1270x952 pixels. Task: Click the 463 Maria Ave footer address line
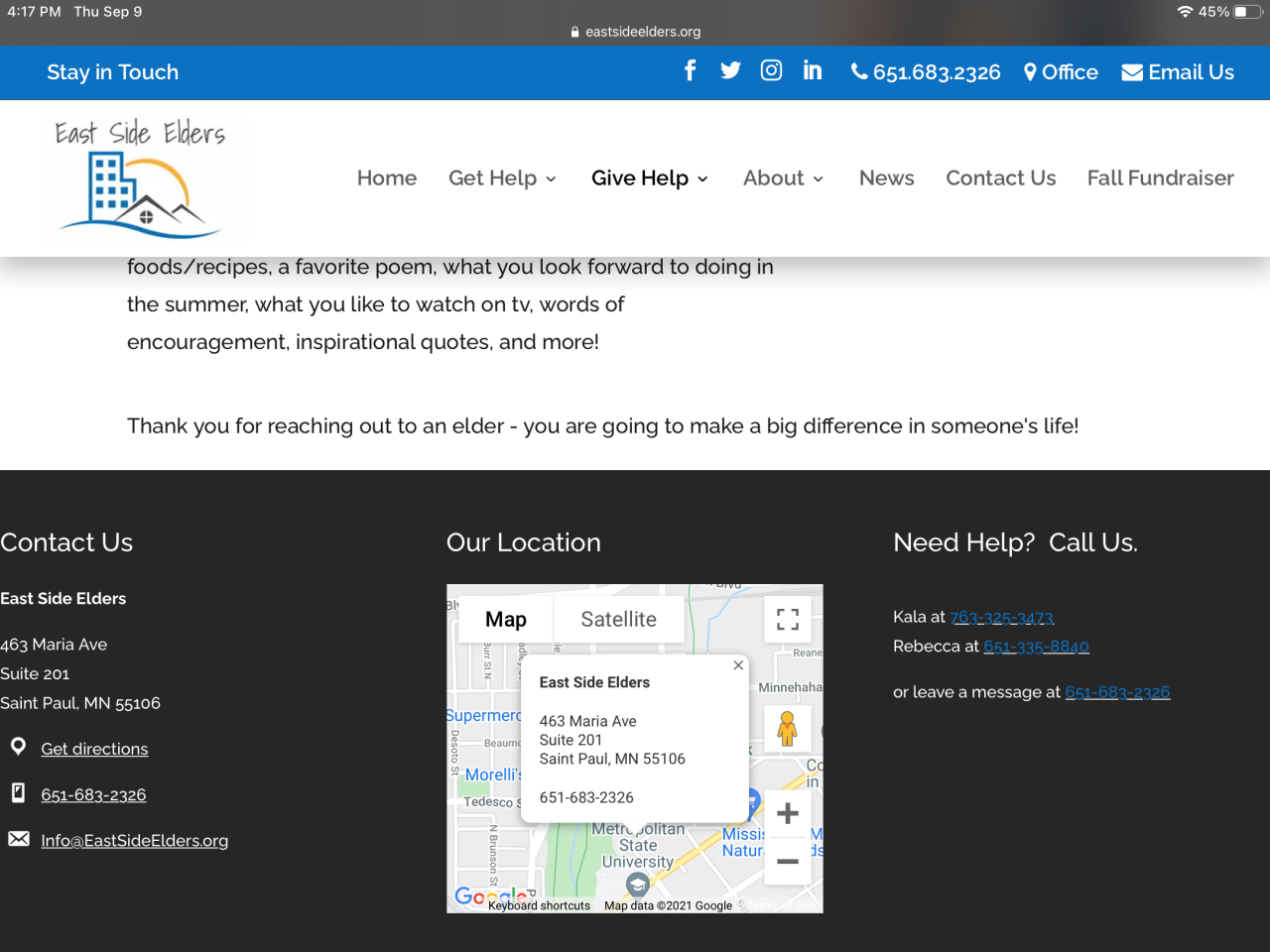[54, 645]
